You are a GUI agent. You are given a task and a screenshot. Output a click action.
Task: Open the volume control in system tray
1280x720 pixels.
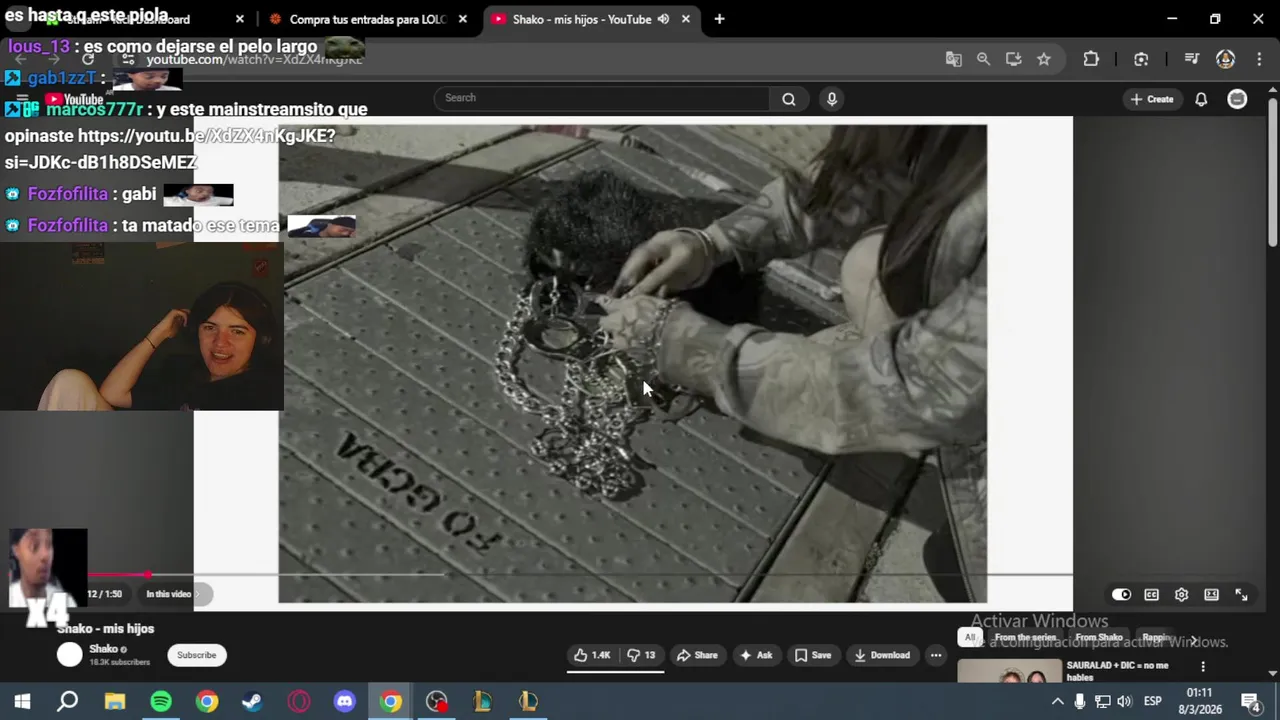(1124, 701)
